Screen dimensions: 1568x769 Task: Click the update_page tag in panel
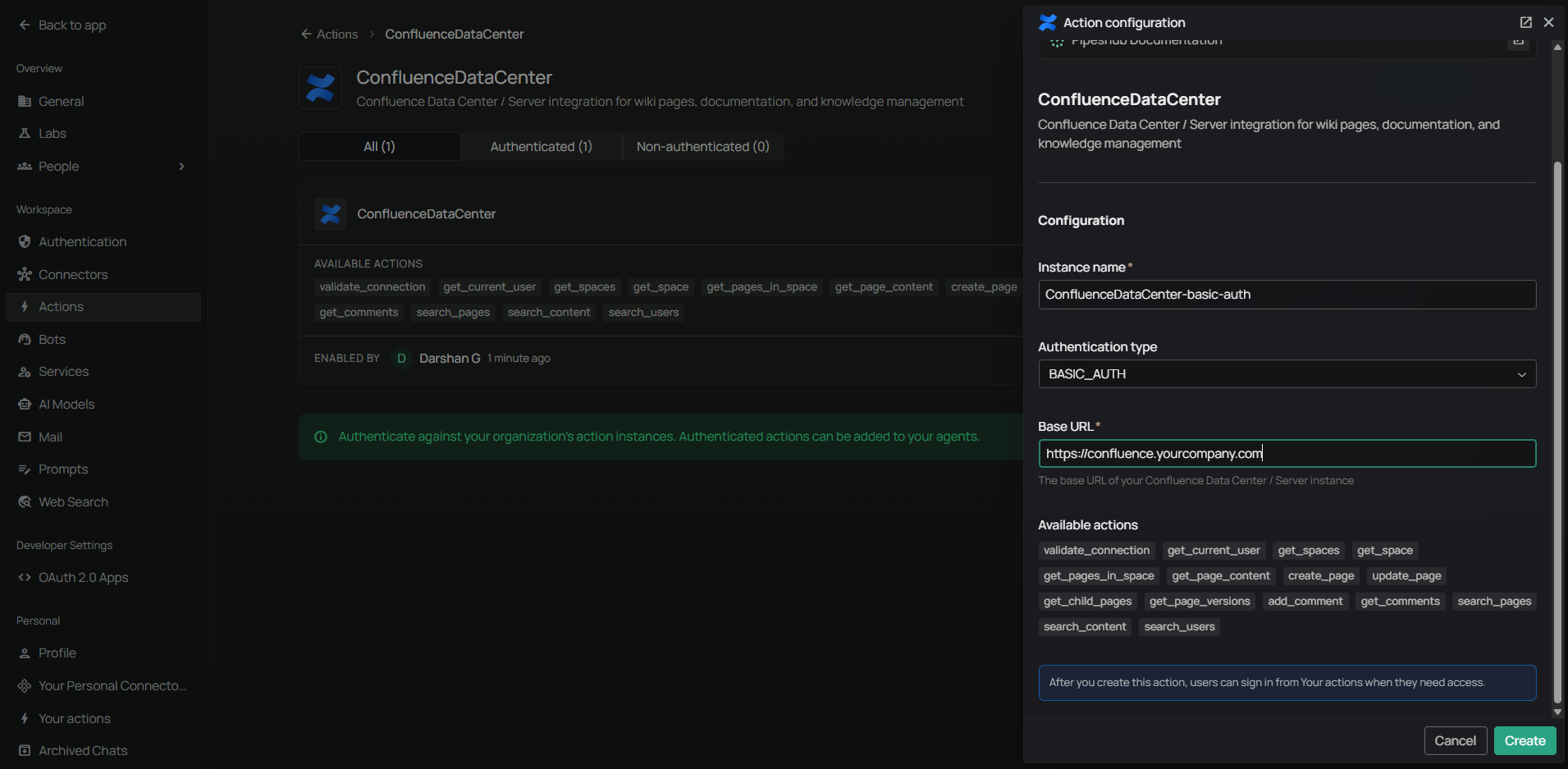(1406, 576)
